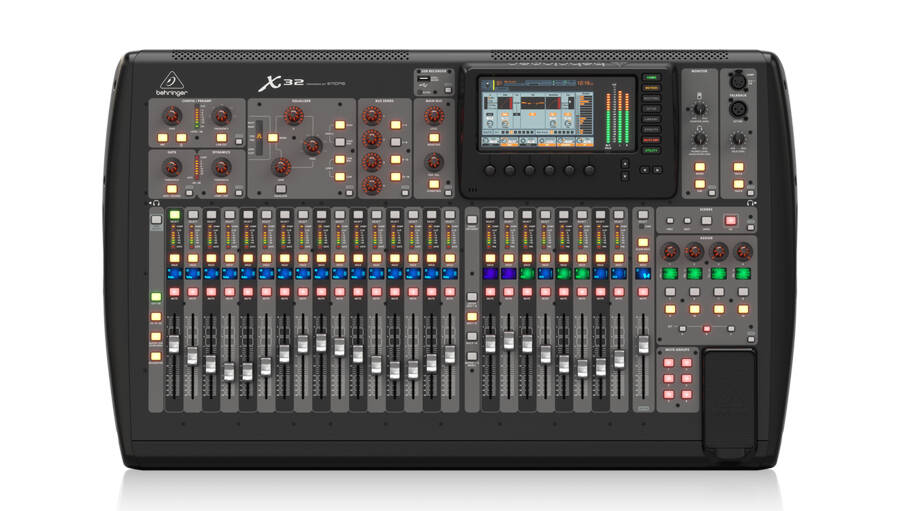Open the SETUP screen button

point(651,109)
